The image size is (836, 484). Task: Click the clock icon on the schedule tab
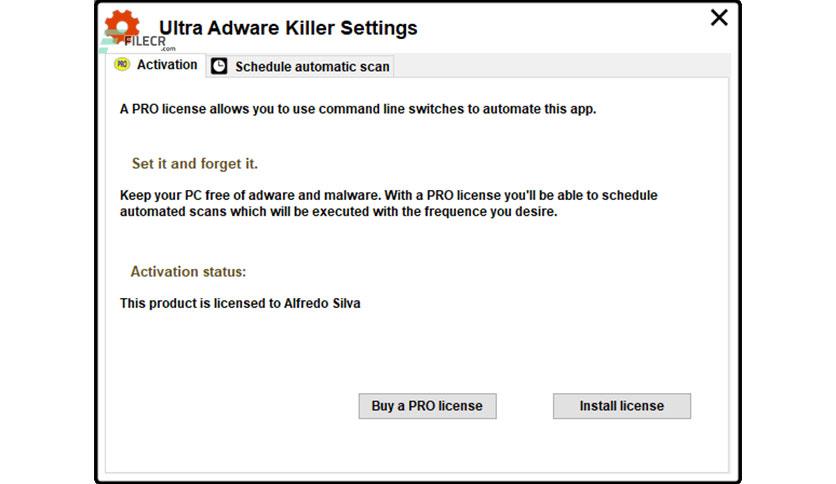pyautogui.click(x=219, y=66)
